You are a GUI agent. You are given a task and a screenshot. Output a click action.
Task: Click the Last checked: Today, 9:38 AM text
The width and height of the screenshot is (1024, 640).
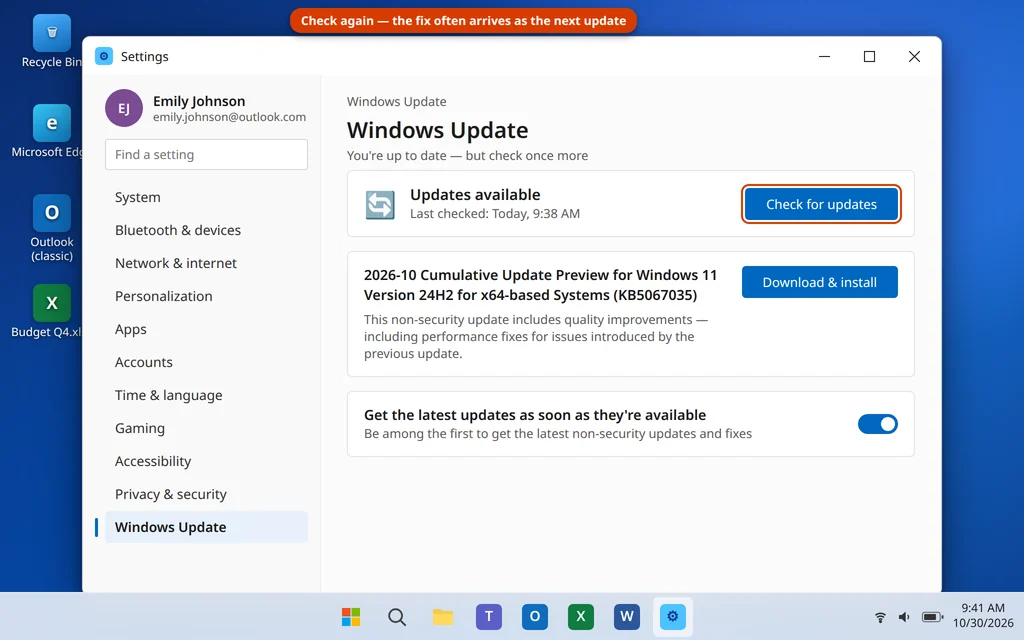point(495,214)
